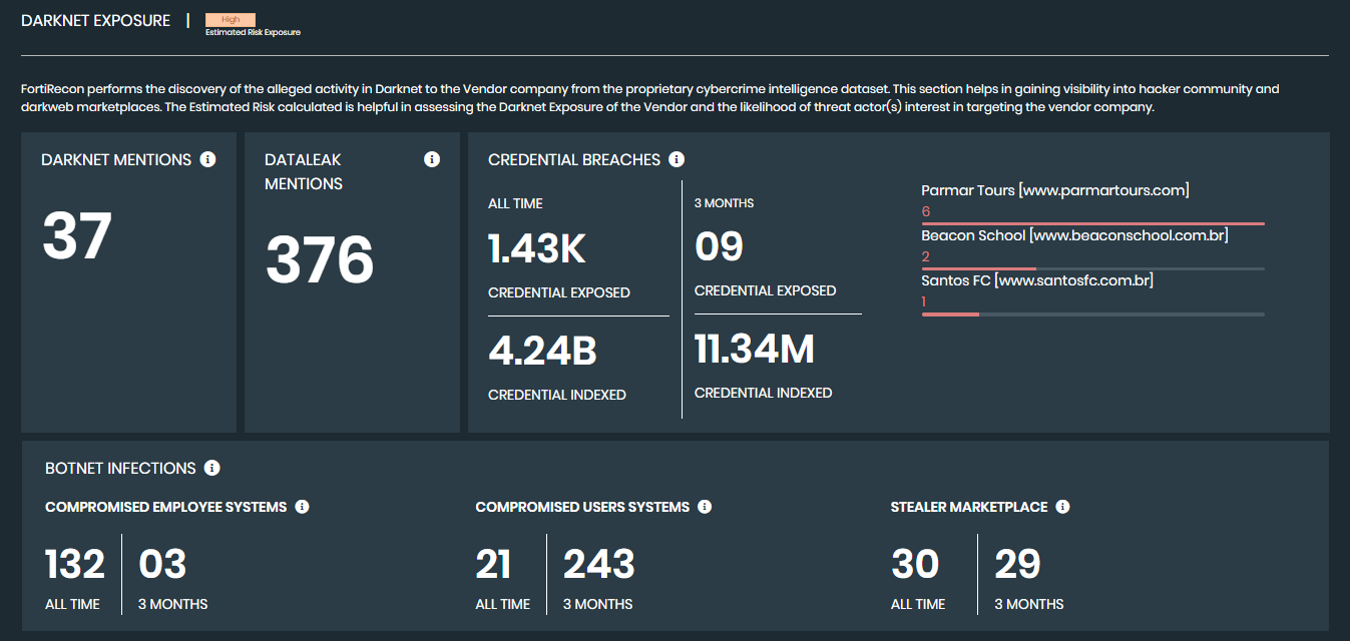1350x641 pixels.
Task: Open the Beacon School website link
Action: pos(1073,234)
